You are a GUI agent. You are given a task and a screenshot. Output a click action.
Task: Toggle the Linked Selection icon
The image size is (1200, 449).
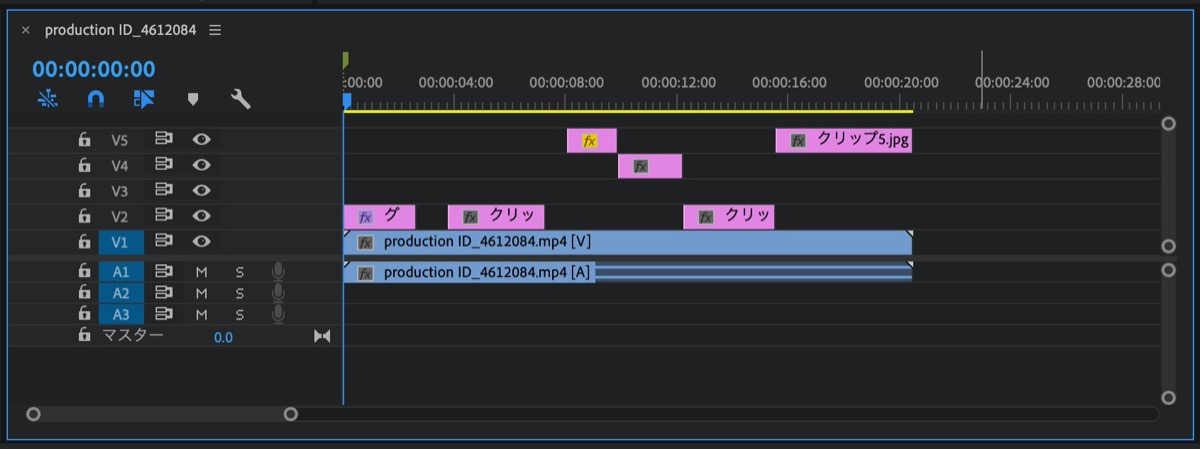(144, 99)
